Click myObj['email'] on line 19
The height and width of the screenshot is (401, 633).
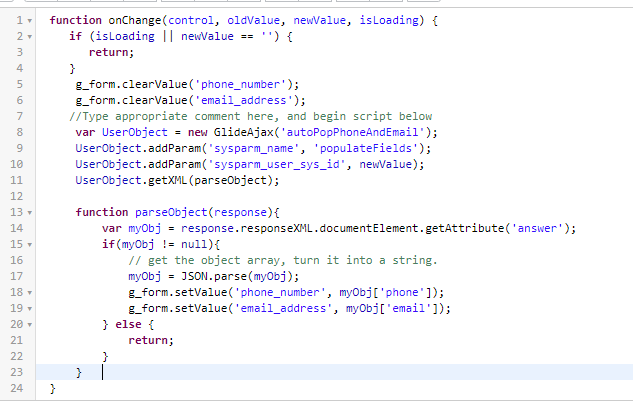(x=392, y=308)
